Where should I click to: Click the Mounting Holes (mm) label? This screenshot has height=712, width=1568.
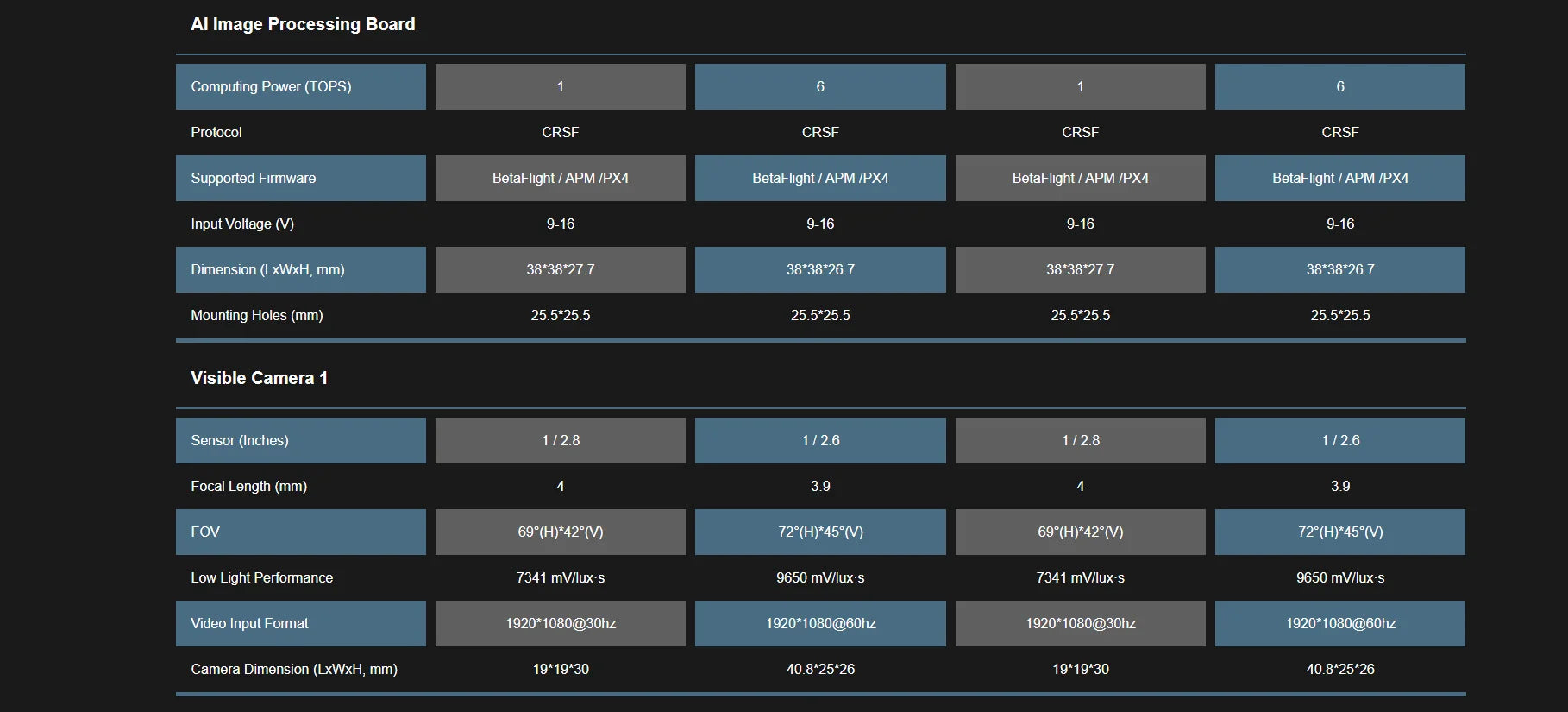point(257,315)
